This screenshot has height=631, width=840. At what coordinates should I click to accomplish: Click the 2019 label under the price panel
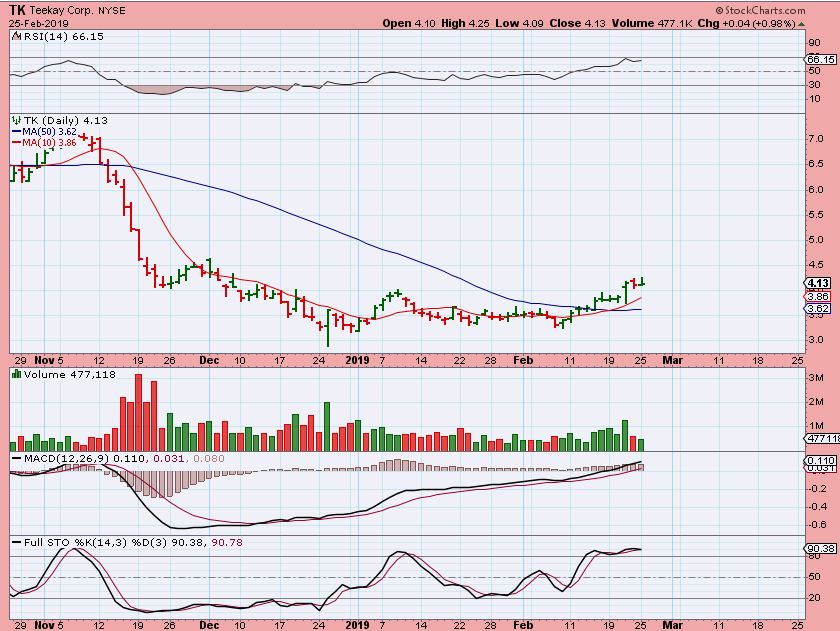[x=357, y=360]
